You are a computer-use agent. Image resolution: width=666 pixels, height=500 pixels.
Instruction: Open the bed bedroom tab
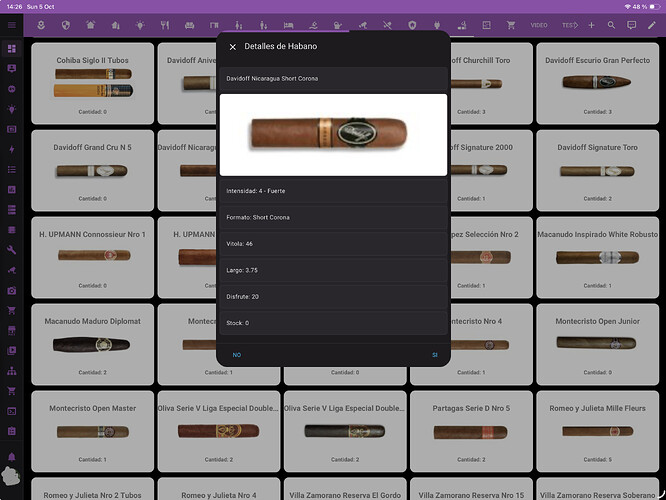point(288,25)
